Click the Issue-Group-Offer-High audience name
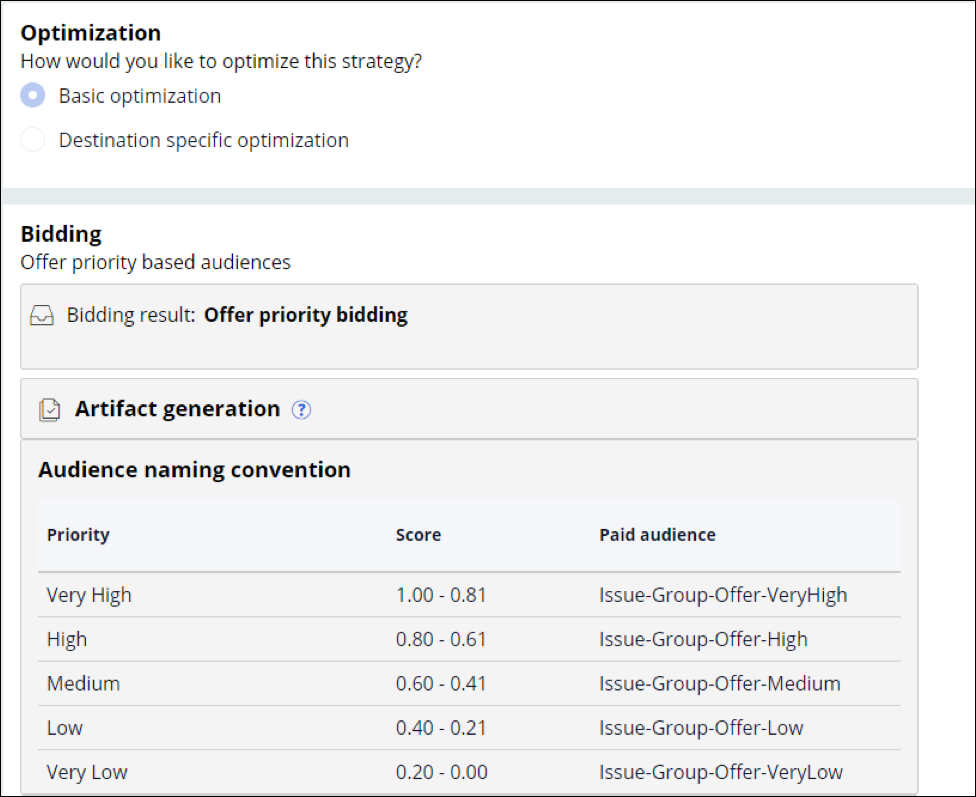This screenshot has height=797, width=976. point(703,639)
